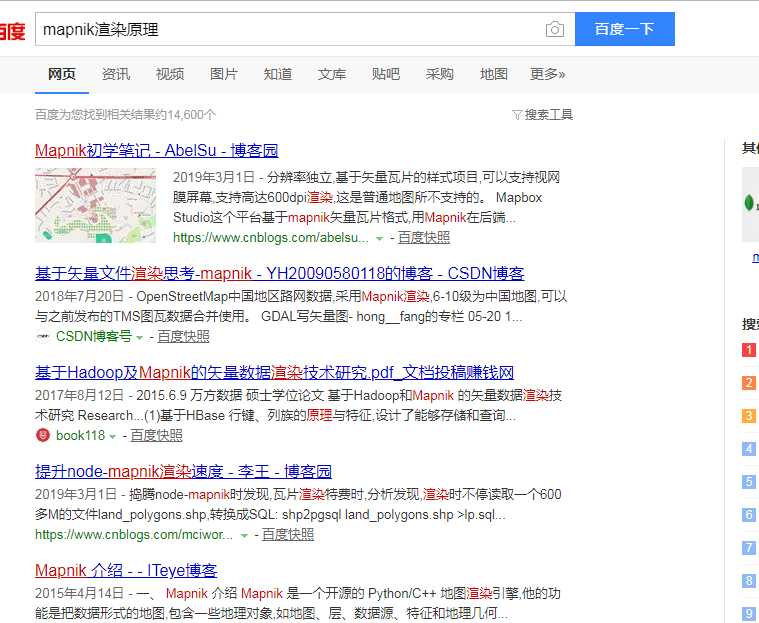Click the Baidu logo

click(12, 31)
